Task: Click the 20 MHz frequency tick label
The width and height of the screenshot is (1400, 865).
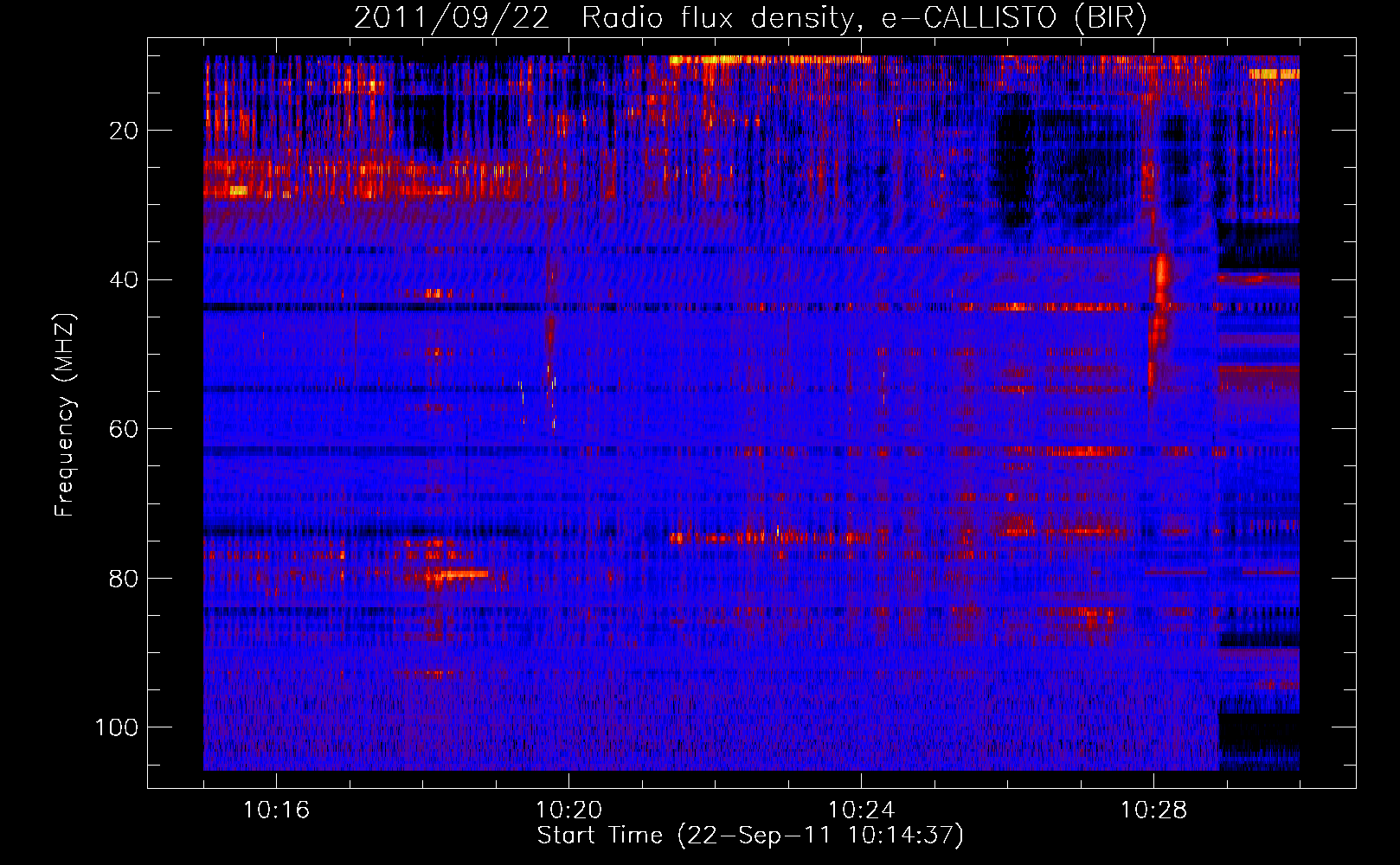Action: pyautogui.click(x=124, y=131)
